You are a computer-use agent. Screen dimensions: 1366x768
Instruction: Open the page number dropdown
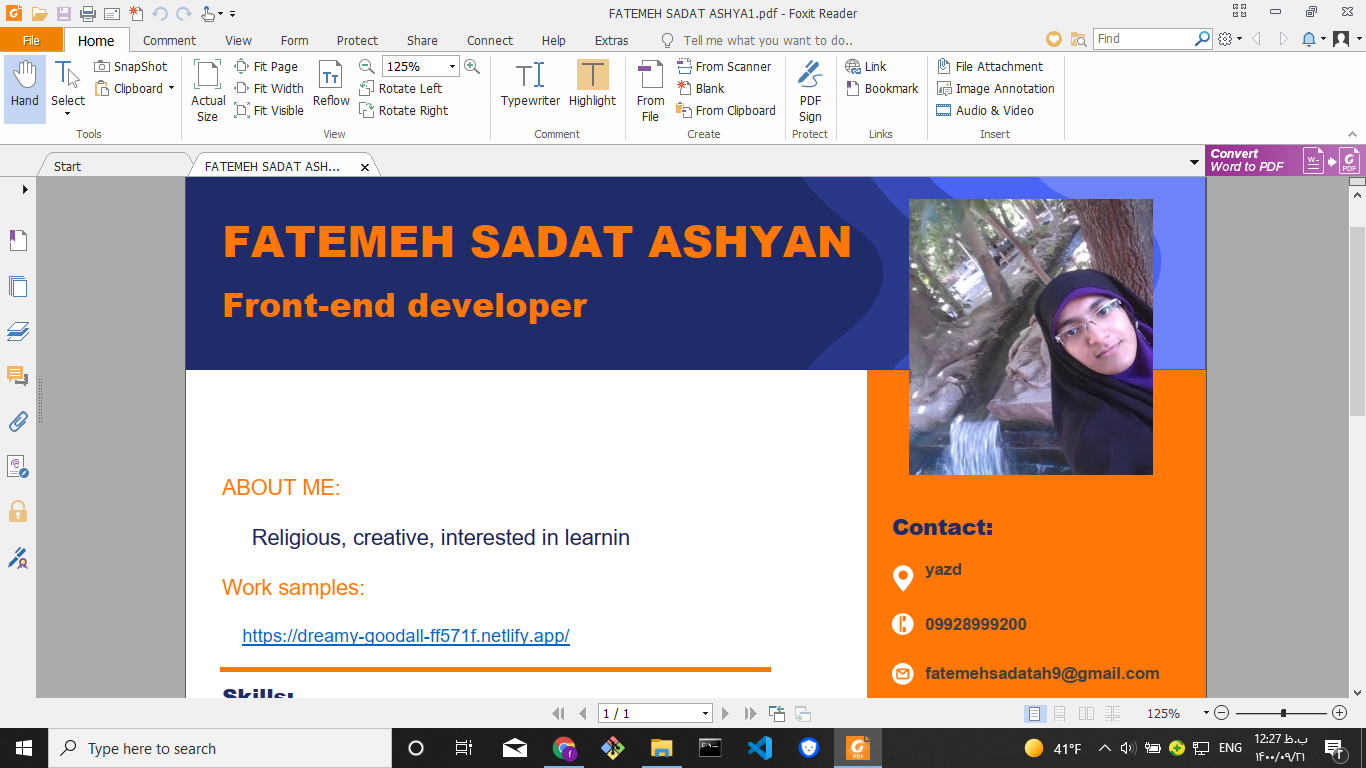pos(705,714)
